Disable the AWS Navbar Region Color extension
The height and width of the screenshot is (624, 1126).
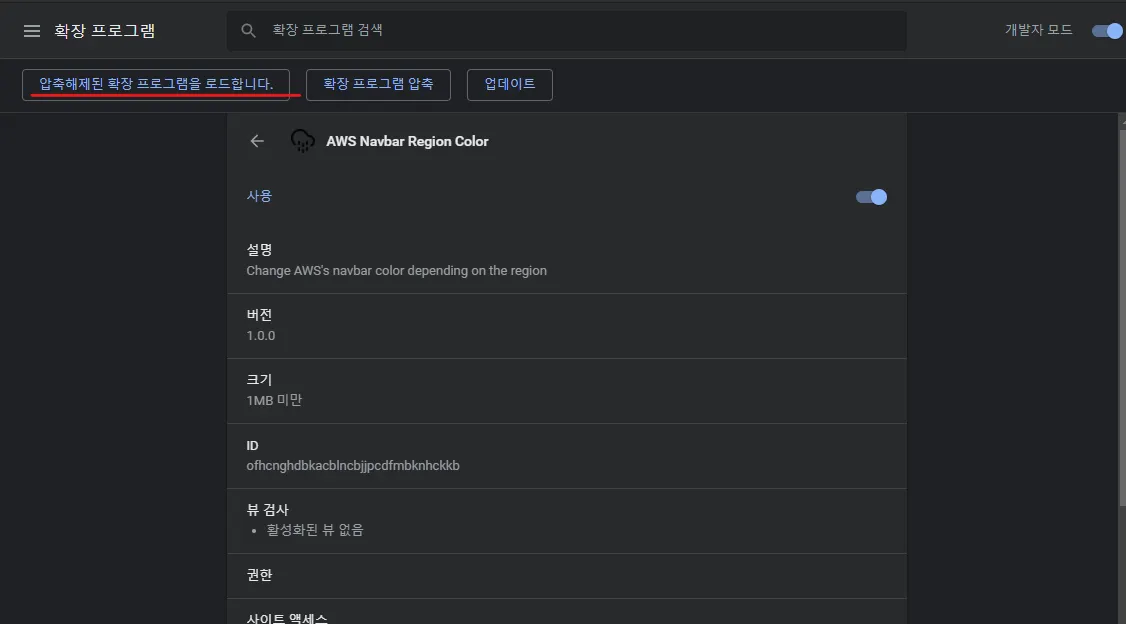[871, 197]
